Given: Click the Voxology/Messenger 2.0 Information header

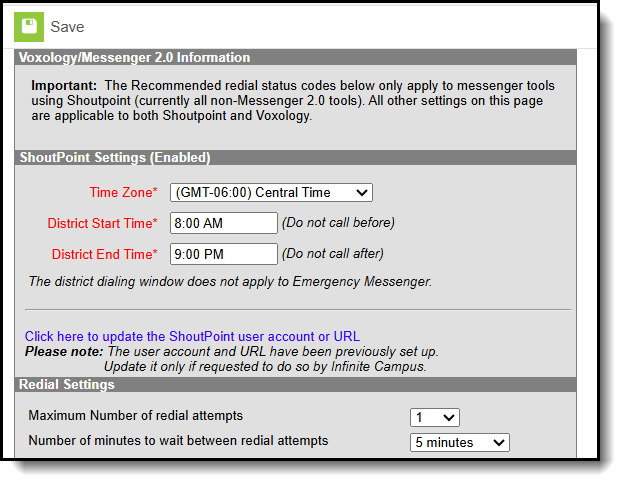Looking at the screenshot, I should (295, 57).
